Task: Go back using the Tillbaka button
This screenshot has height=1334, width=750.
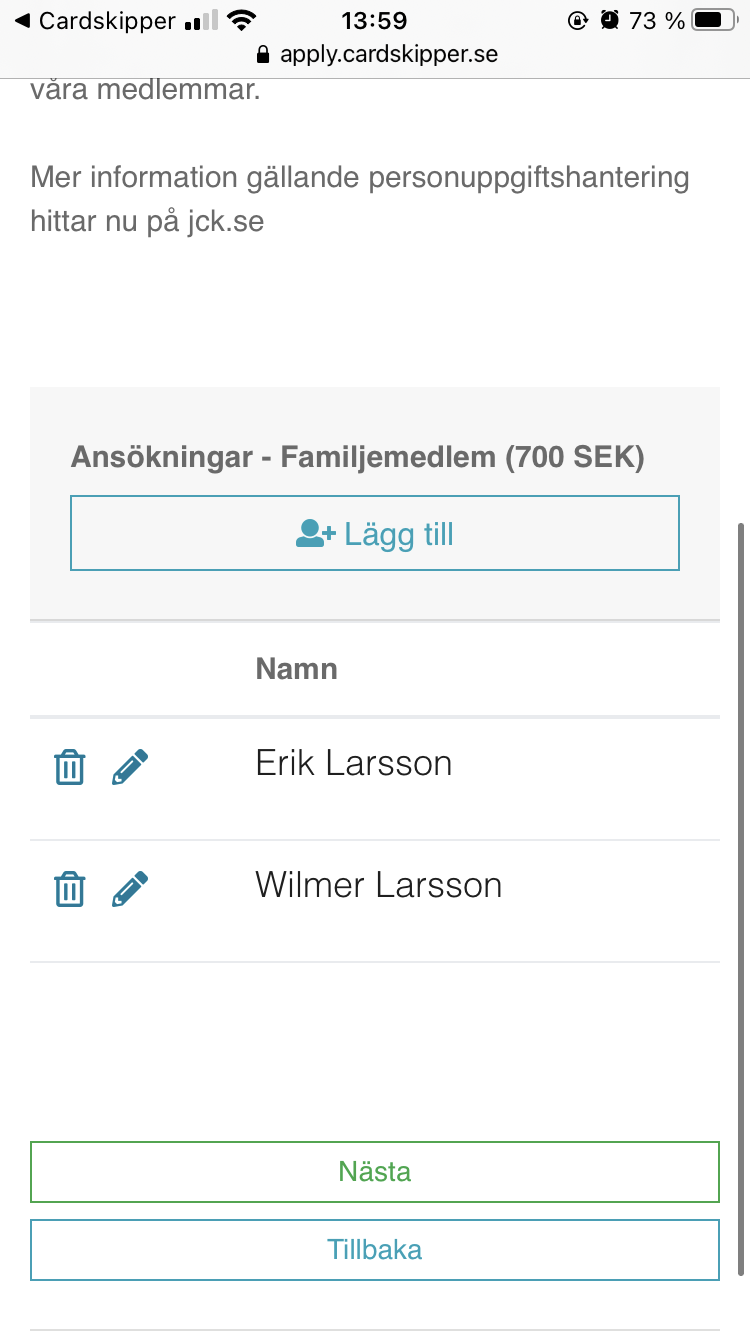Action: (x=375, y=1249)
